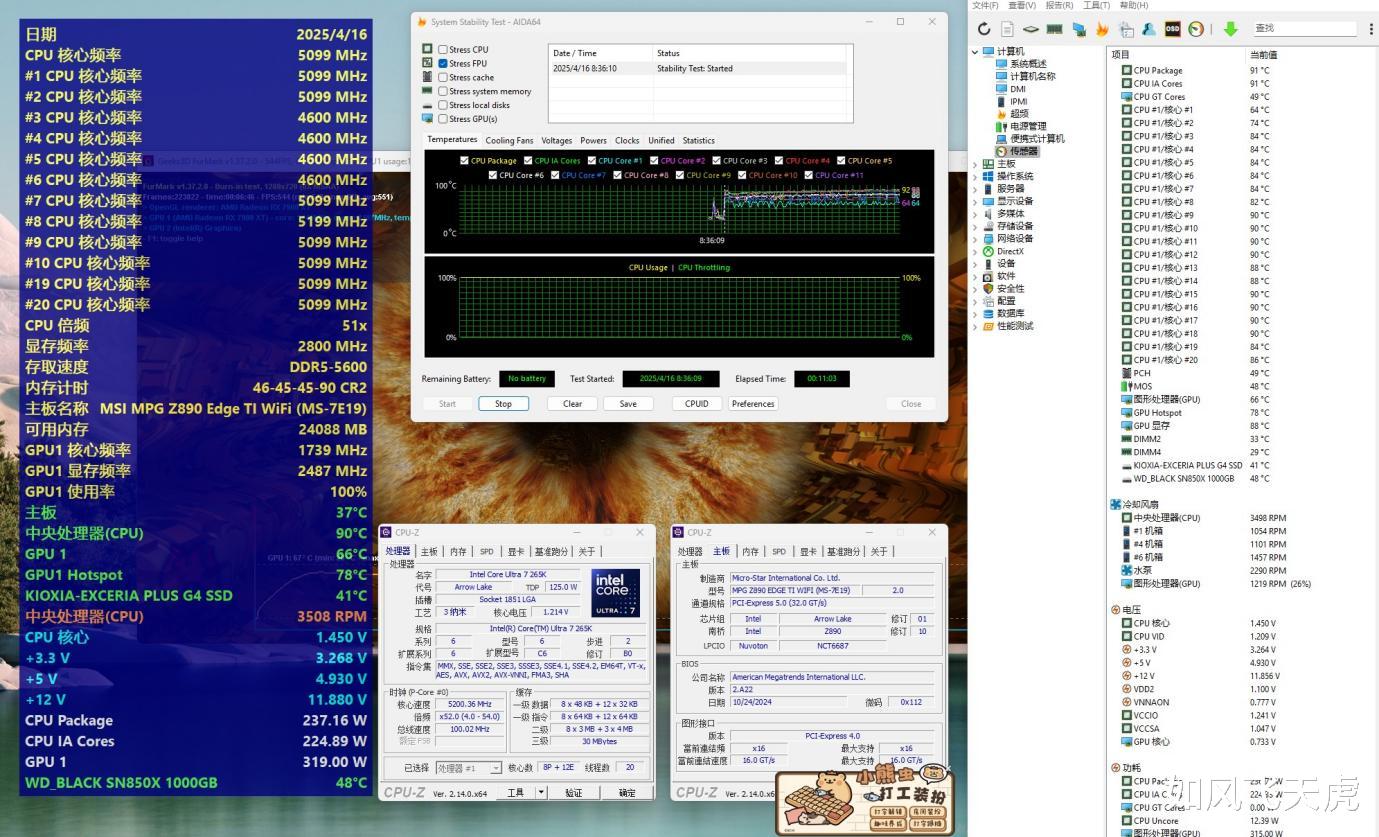The width and height of the screenshot is (1379, 837).
Task: Click the 查找 search input field
Action: click(1305, 29)
